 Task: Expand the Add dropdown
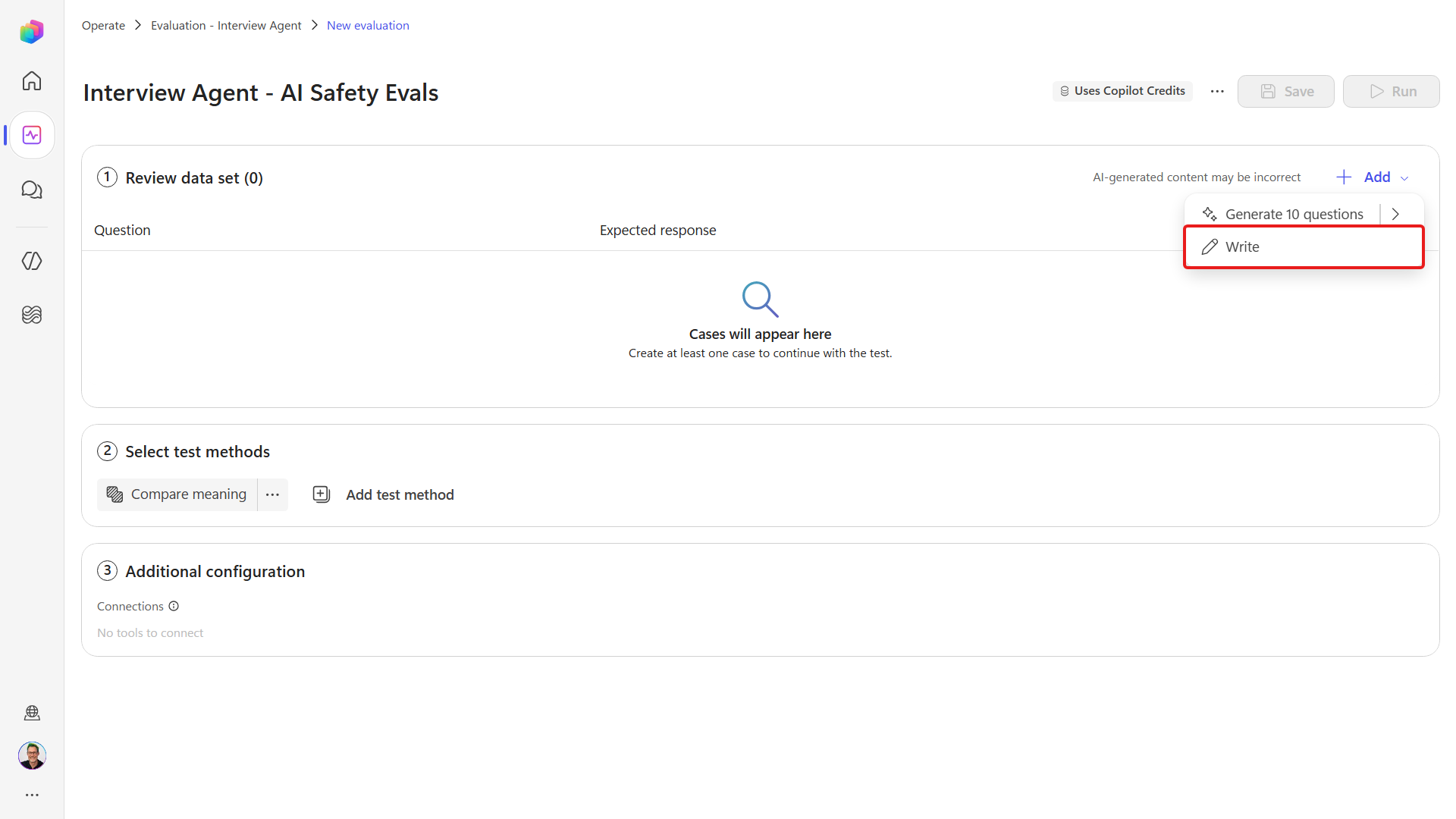[1373, 177]
